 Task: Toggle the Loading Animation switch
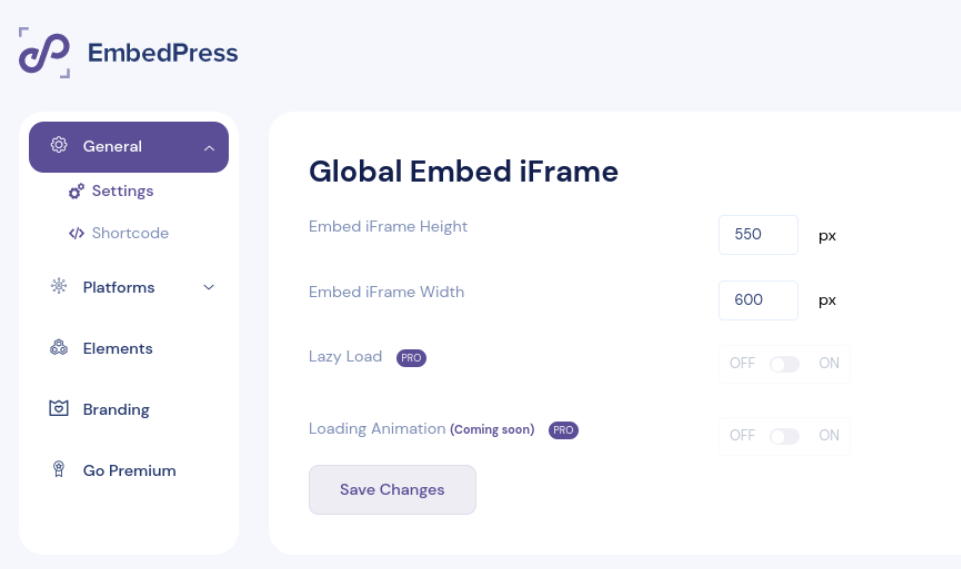(784, 436)
